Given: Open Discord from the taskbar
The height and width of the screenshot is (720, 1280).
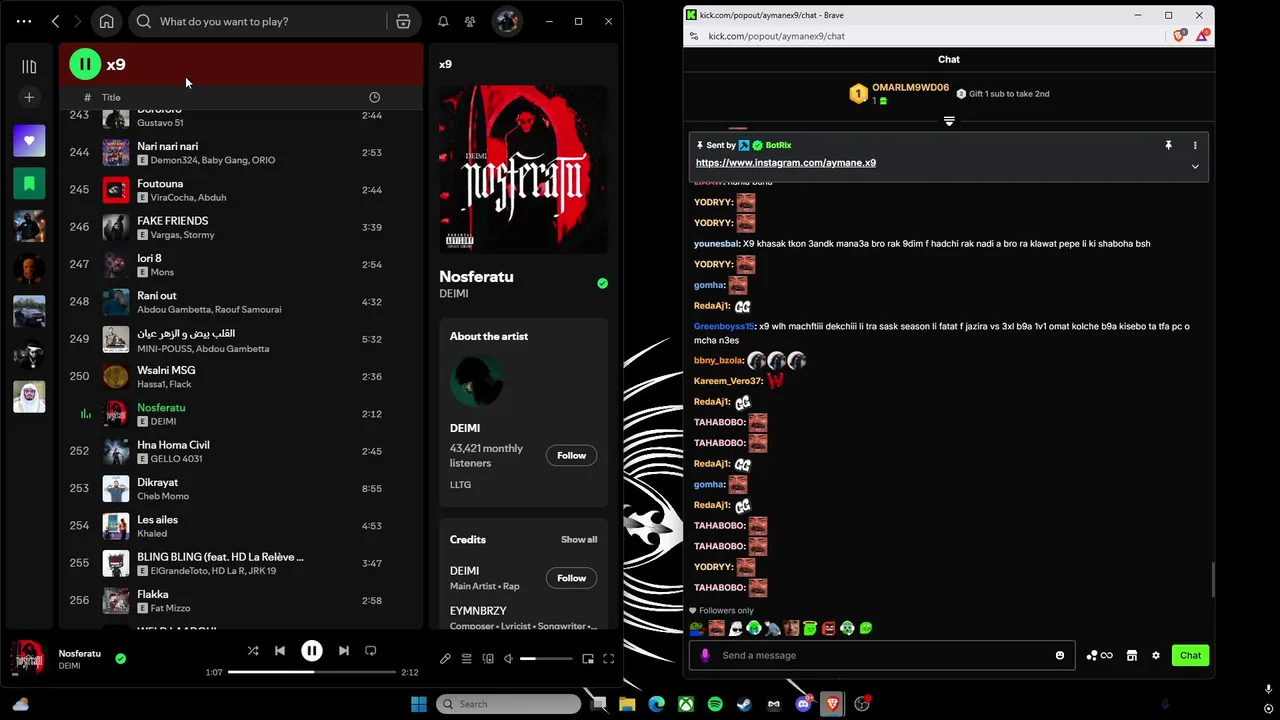Looking at the screenshot, I should (803, 704).
